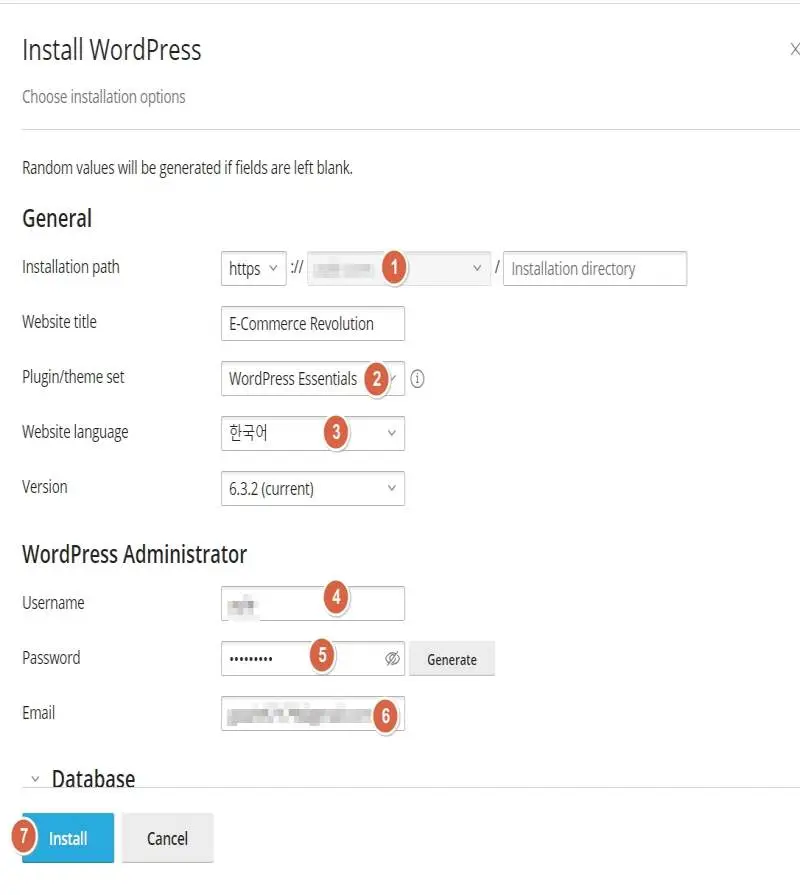Click the numbered marker 1 badge

tap(395, 267)
